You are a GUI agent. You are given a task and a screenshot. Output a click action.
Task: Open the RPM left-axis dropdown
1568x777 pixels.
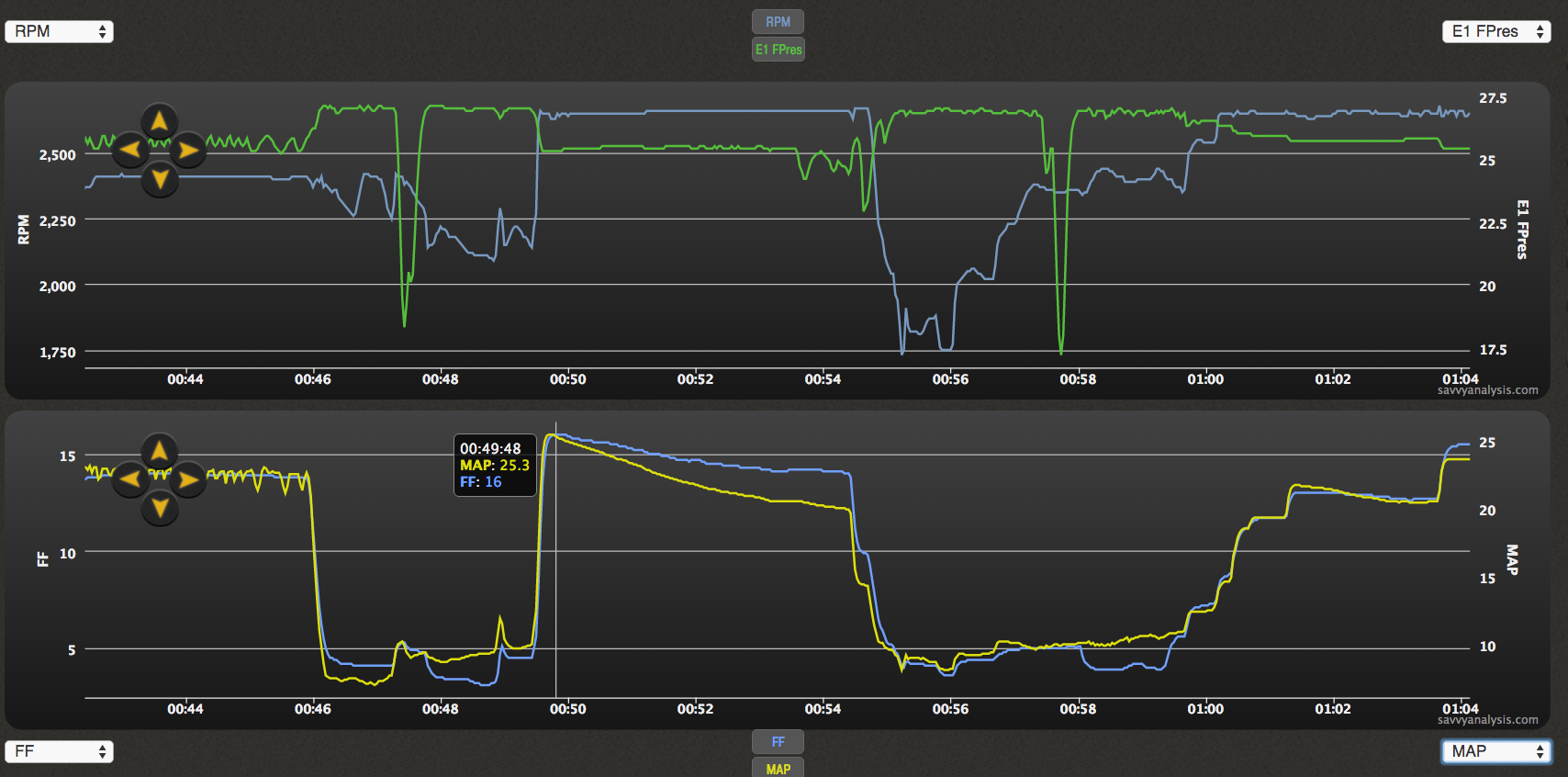click(x=60, y=31)
